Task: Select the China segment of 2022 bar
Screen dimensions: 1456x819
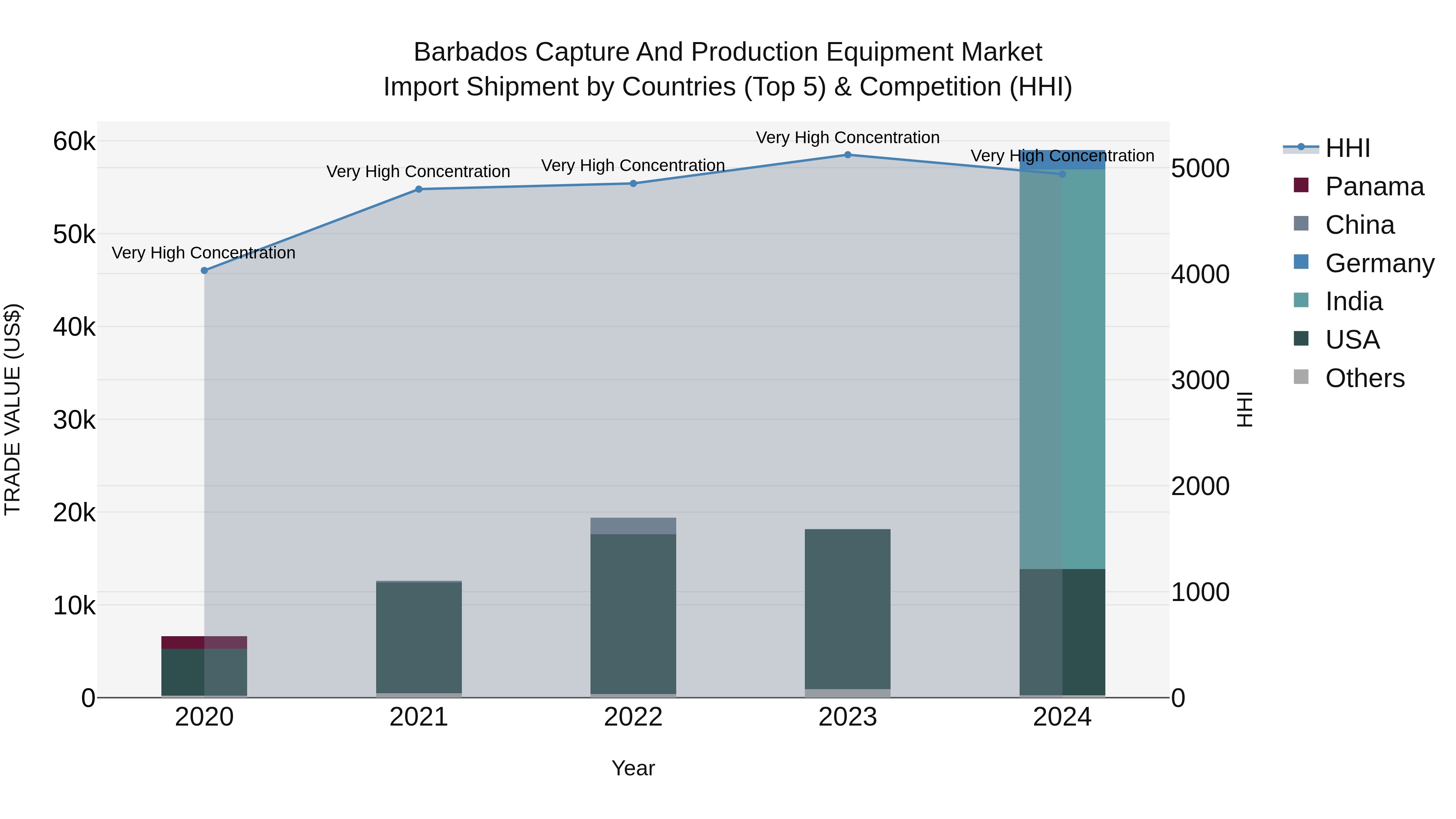Action: pyautogui.click(x=633, y=526)
